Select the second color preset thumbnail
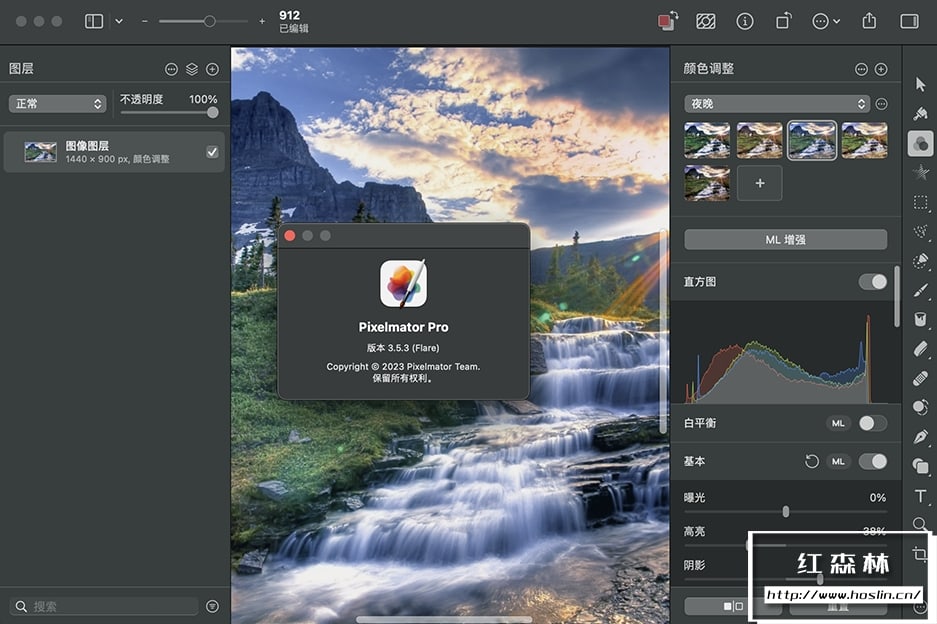This screenshot has width=937, height=624. (759, 140)
